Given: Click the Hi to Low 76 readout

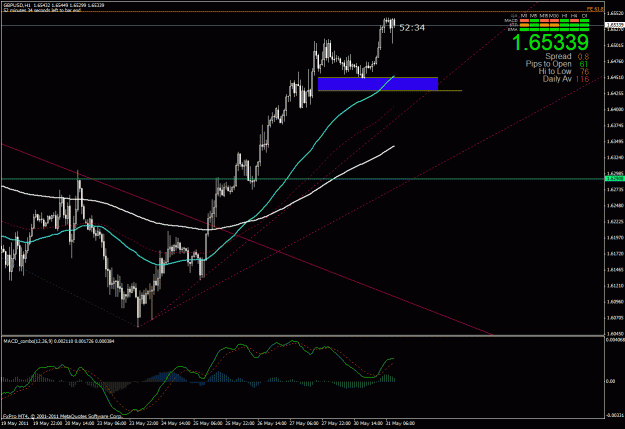Looking at the screenshot, I should point(564,71).
